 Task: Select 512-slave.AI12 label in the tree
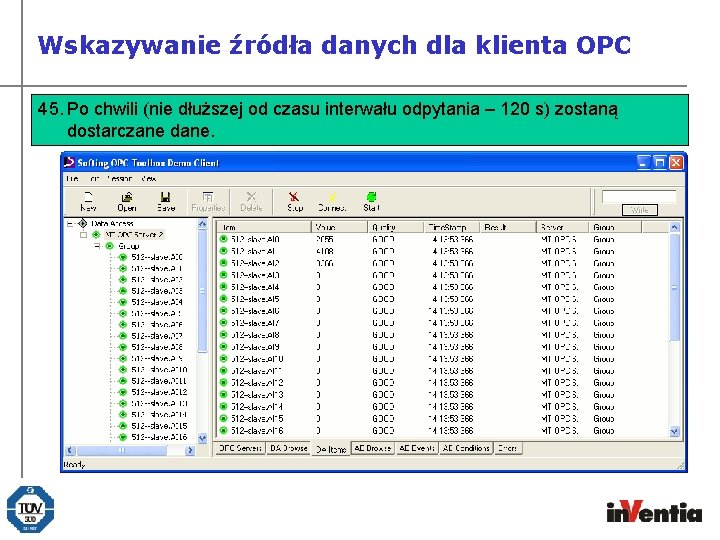(159, 392)
